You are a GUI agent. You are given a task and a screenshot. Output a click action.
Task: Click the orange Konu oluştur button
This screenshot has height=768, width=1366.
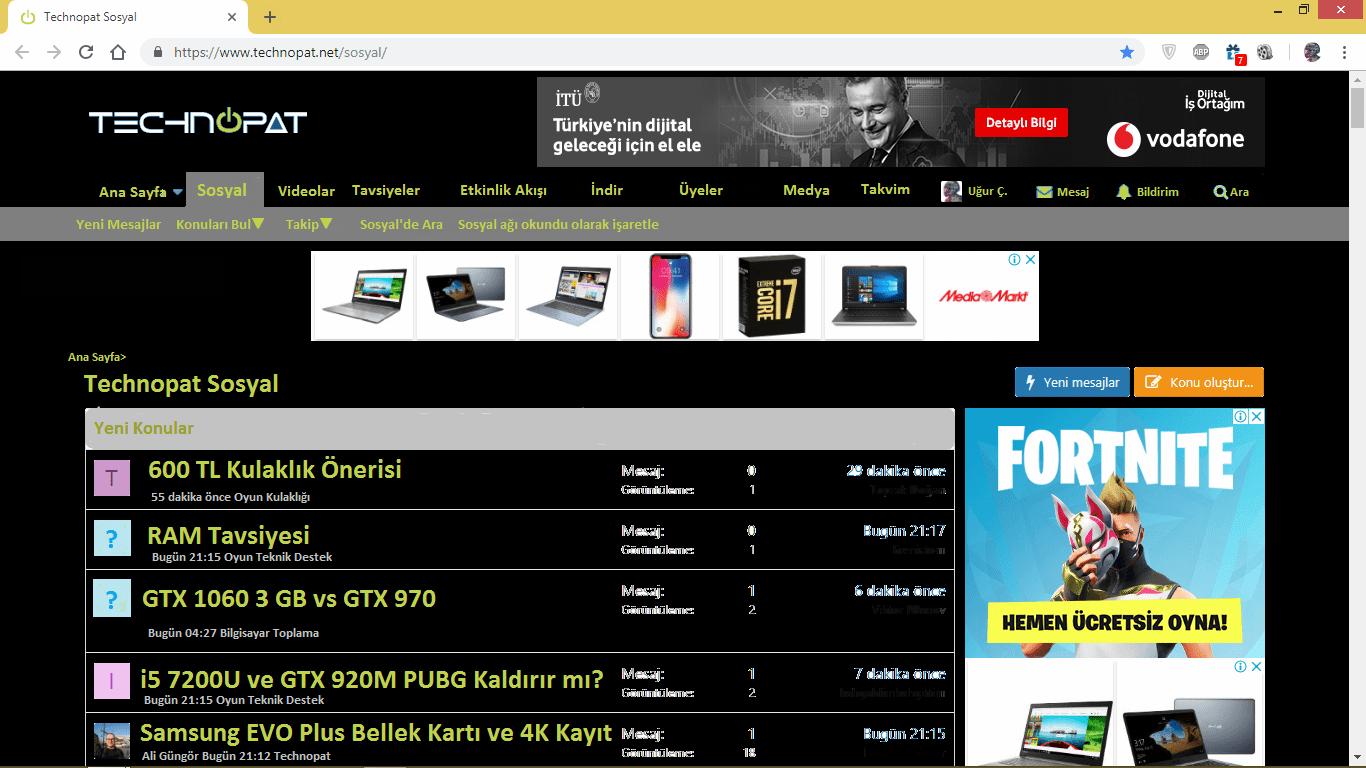point(1199,382)
